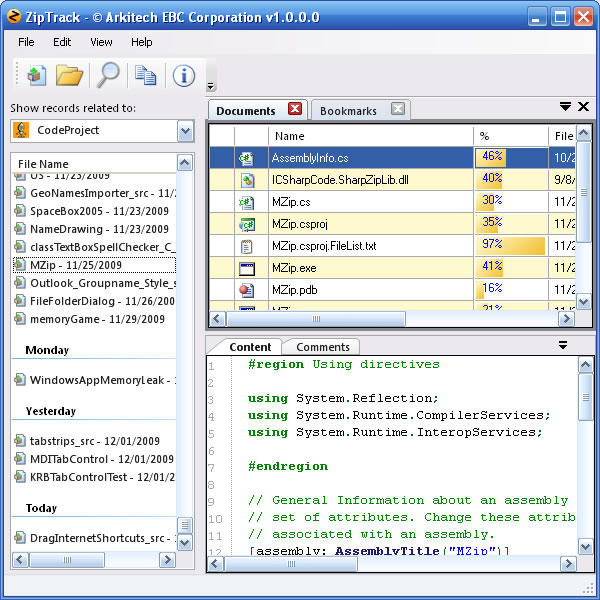600x600 pixels.
Task: Click the Today group heading
Action: (41, 508)
